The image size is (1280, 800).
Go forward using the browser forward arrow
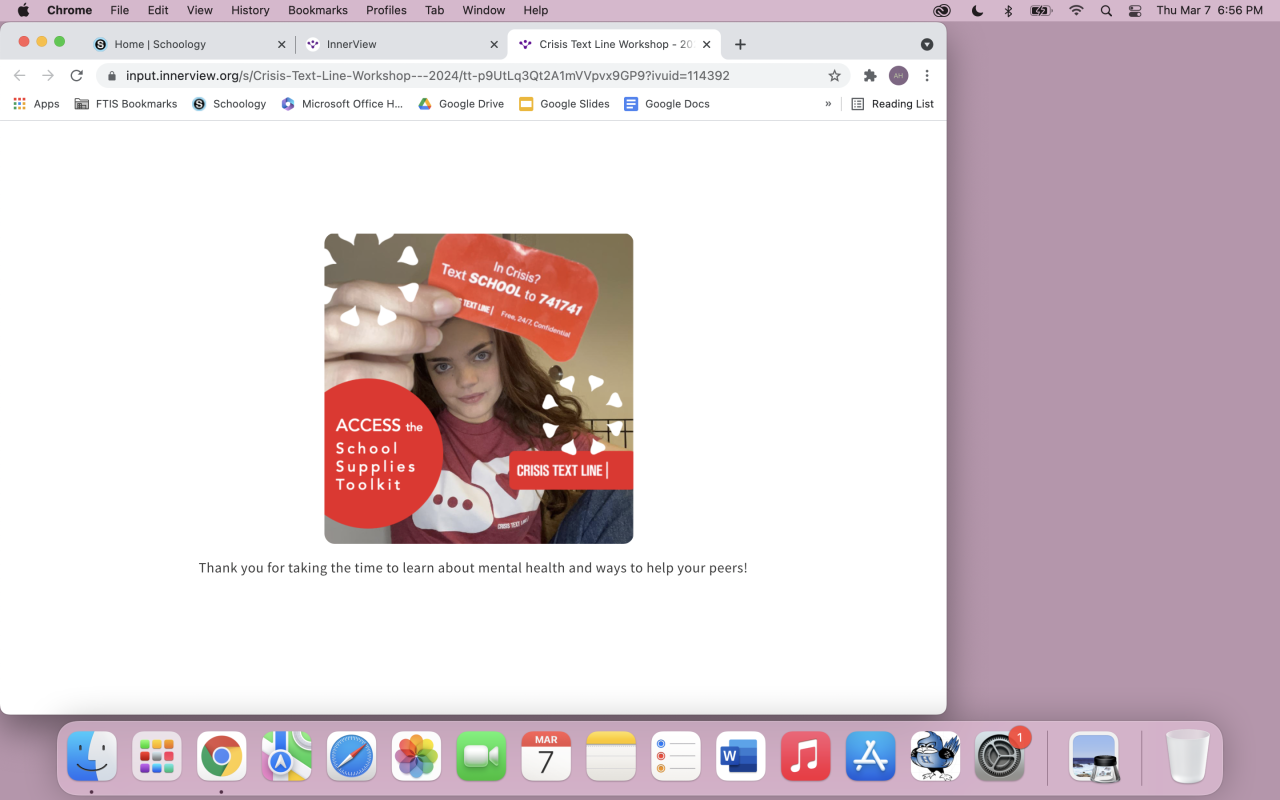pos(47,76)
